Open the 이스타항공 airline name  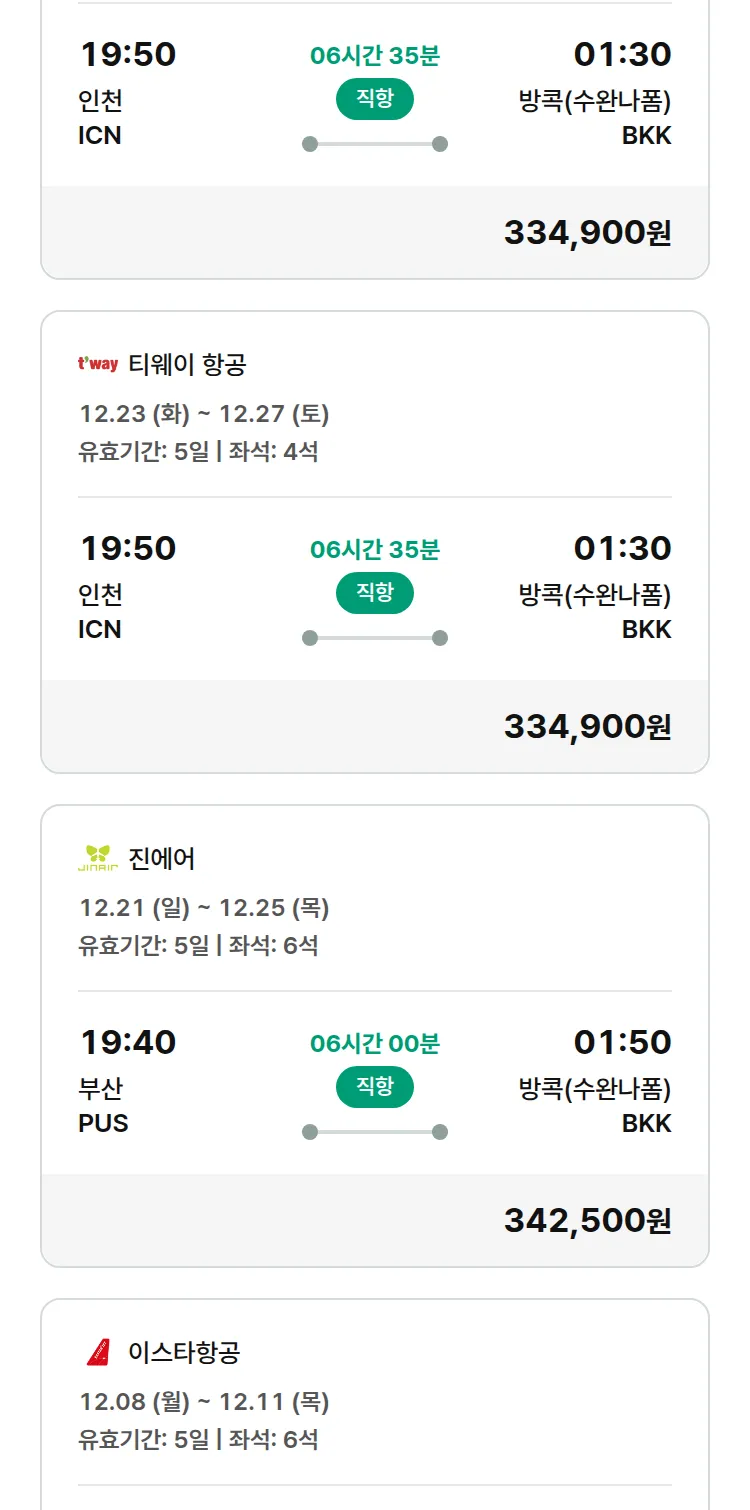(184, 1352)
